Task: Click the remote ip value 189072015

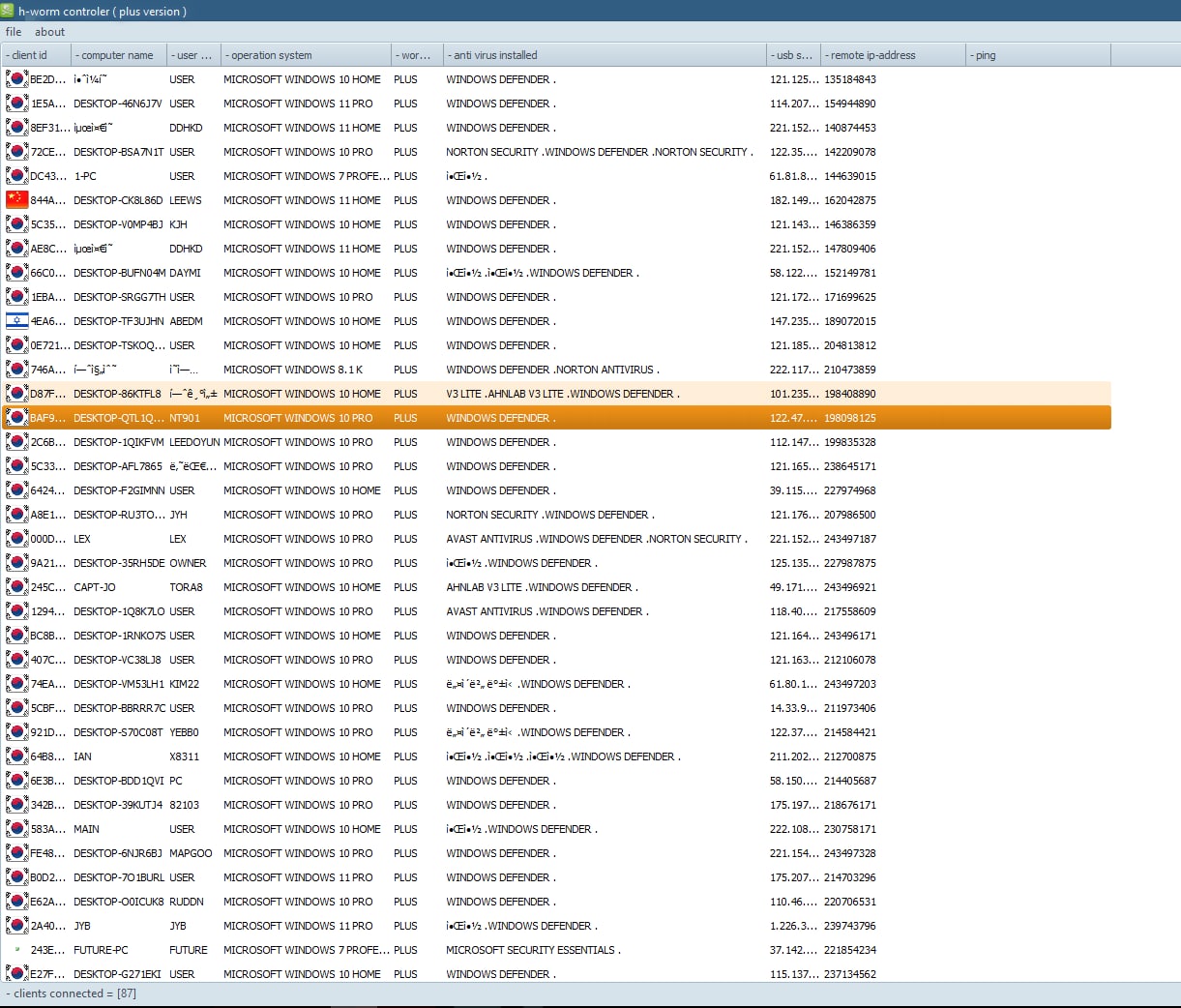Action: coord(850,321)
